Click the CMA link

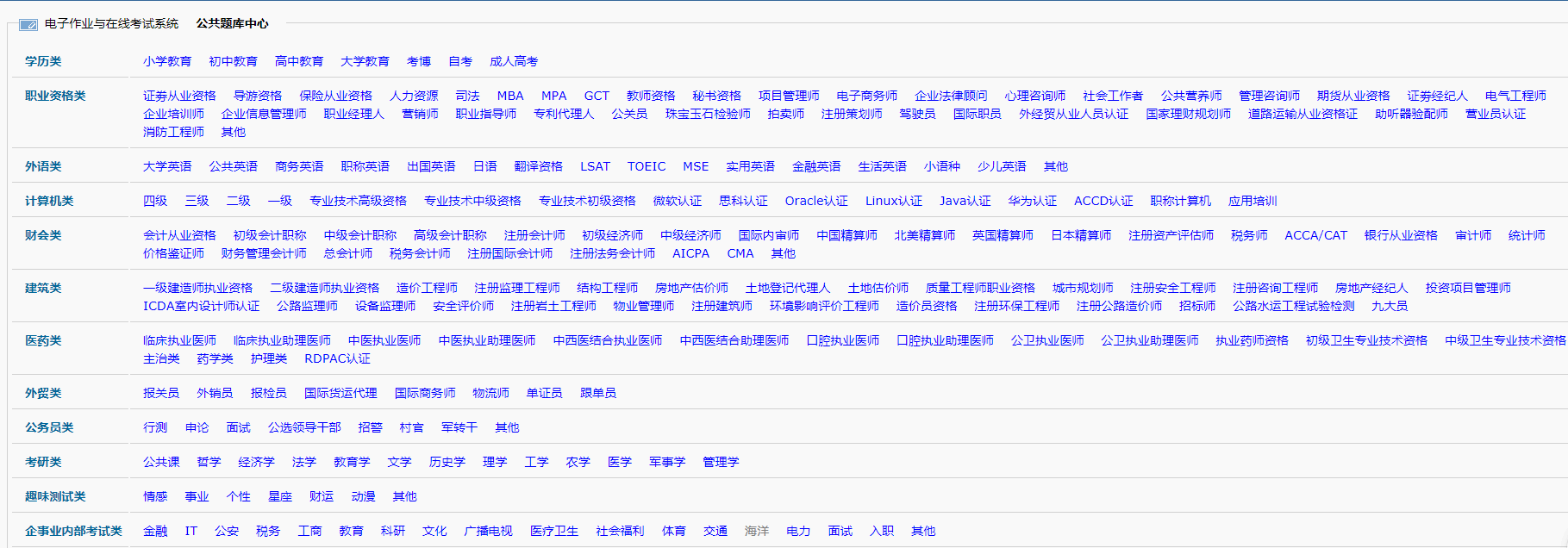pos(740,253)
